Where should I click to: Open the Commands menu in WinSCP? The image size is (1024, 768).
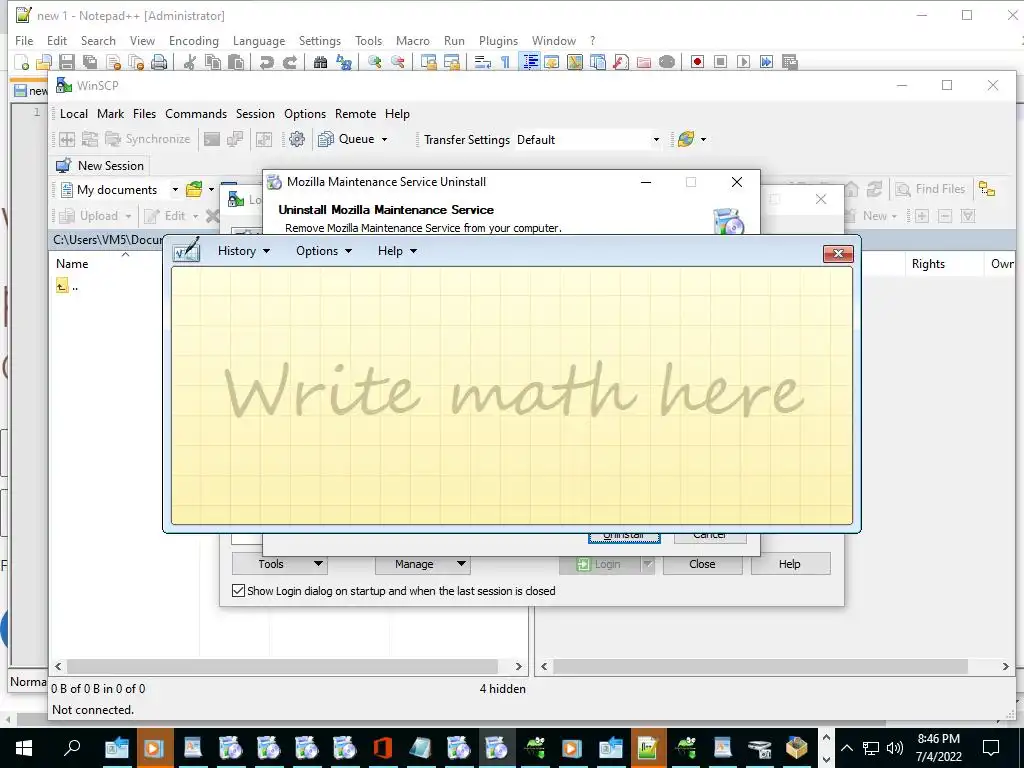[196, 114]
